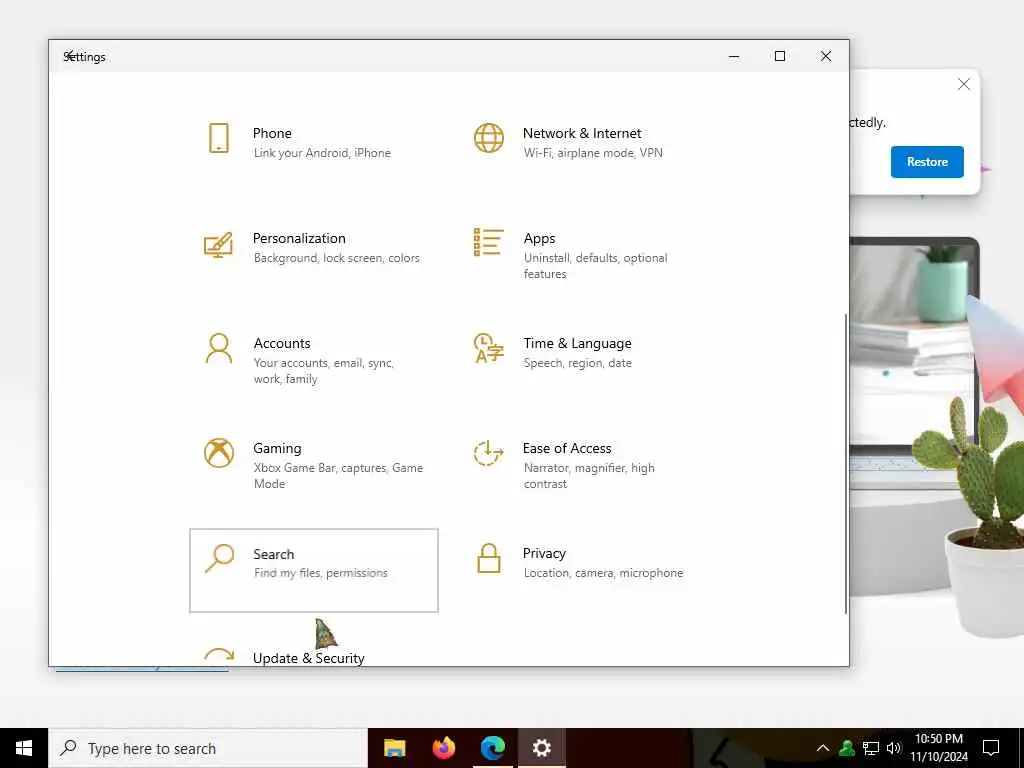Screen dimensions: 1024x768
Task: Click the Ease of Access icon
Action: [x=488, y=453]
